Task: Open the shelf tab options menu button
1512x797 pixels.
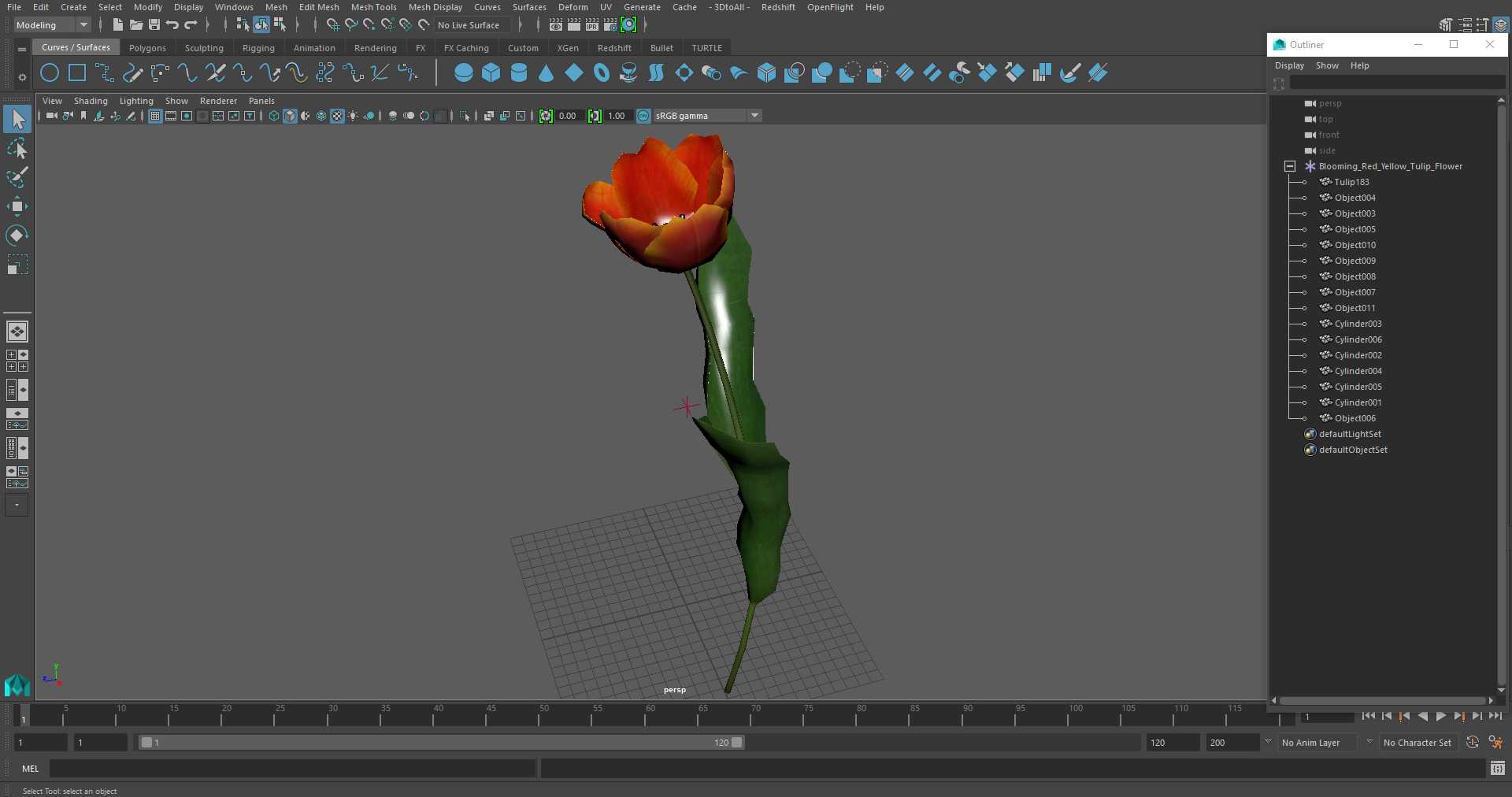Action: click(22, 49)
